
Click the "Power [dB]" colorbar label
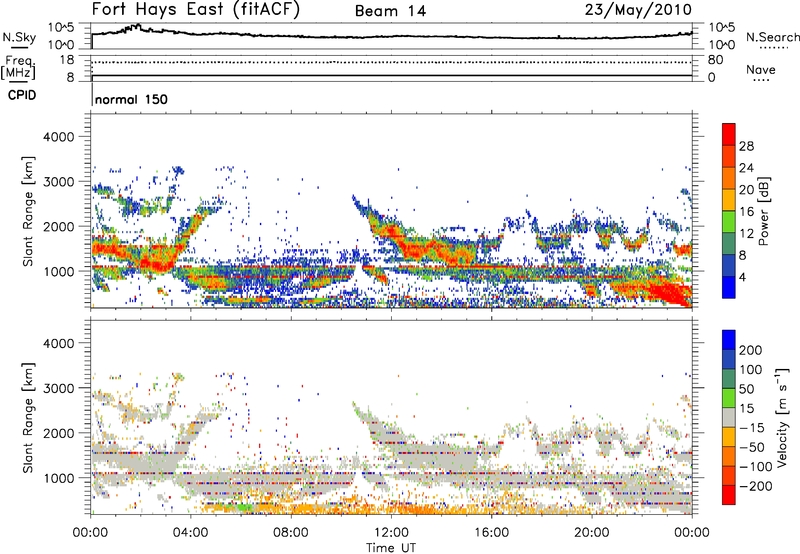[763, 211]
